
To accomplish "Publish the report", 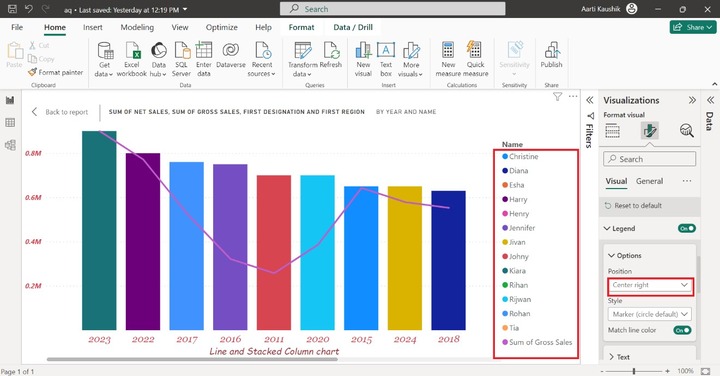I will coord(551,55).
